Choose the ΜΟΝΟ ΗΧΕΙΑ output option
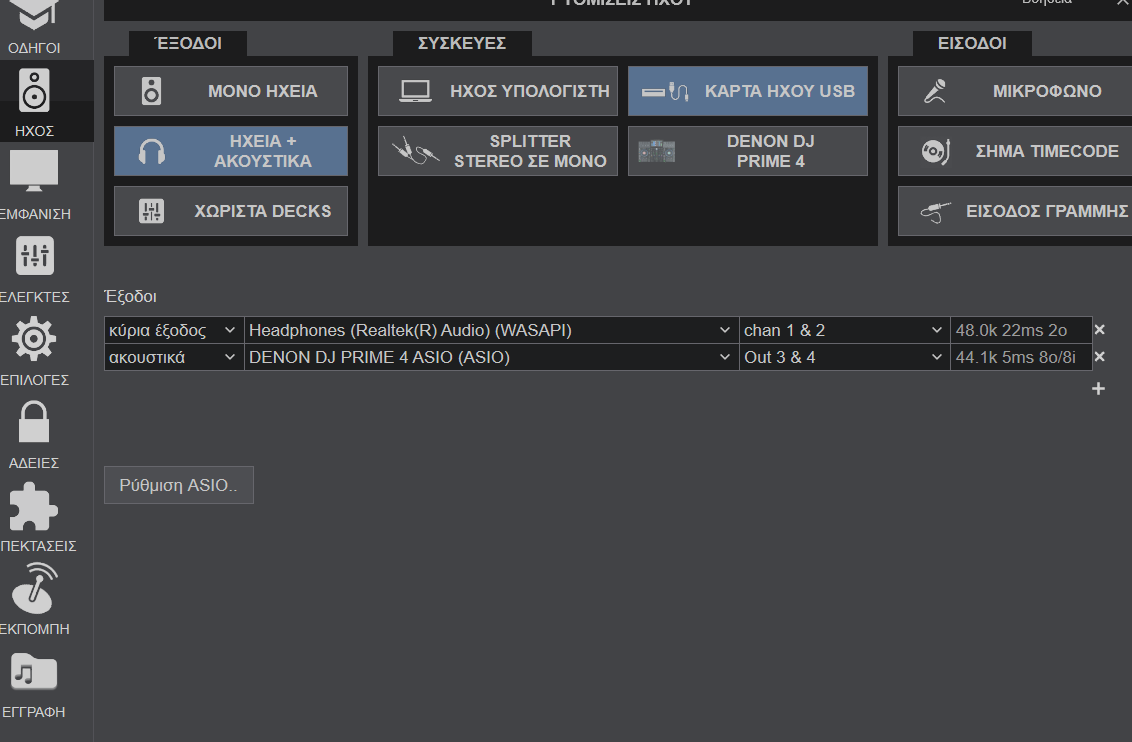The width and height of the screenshot is (1132, 742). click(x=231, y=91)
